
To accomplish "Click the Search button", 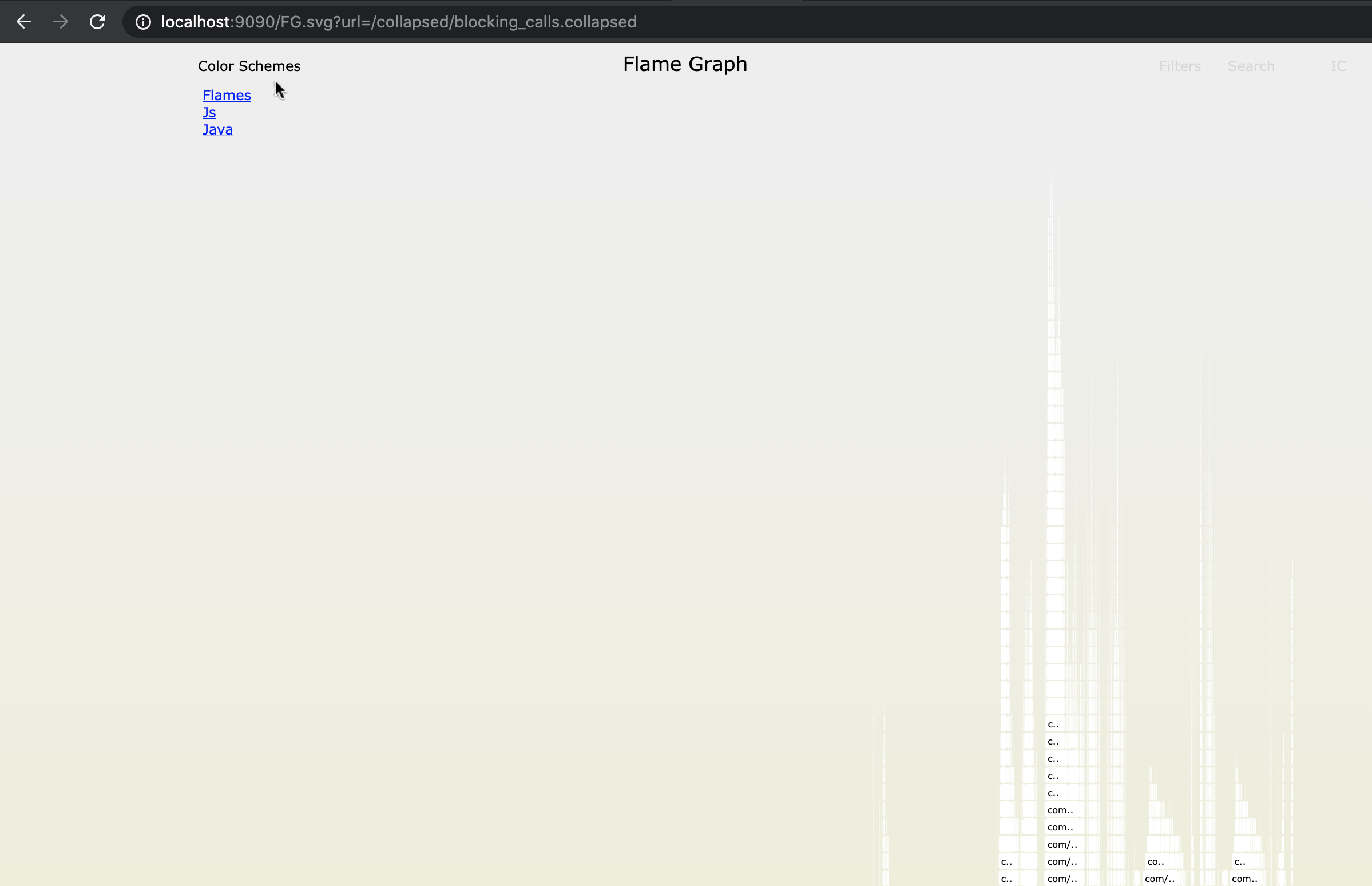I will point(1251,66).
